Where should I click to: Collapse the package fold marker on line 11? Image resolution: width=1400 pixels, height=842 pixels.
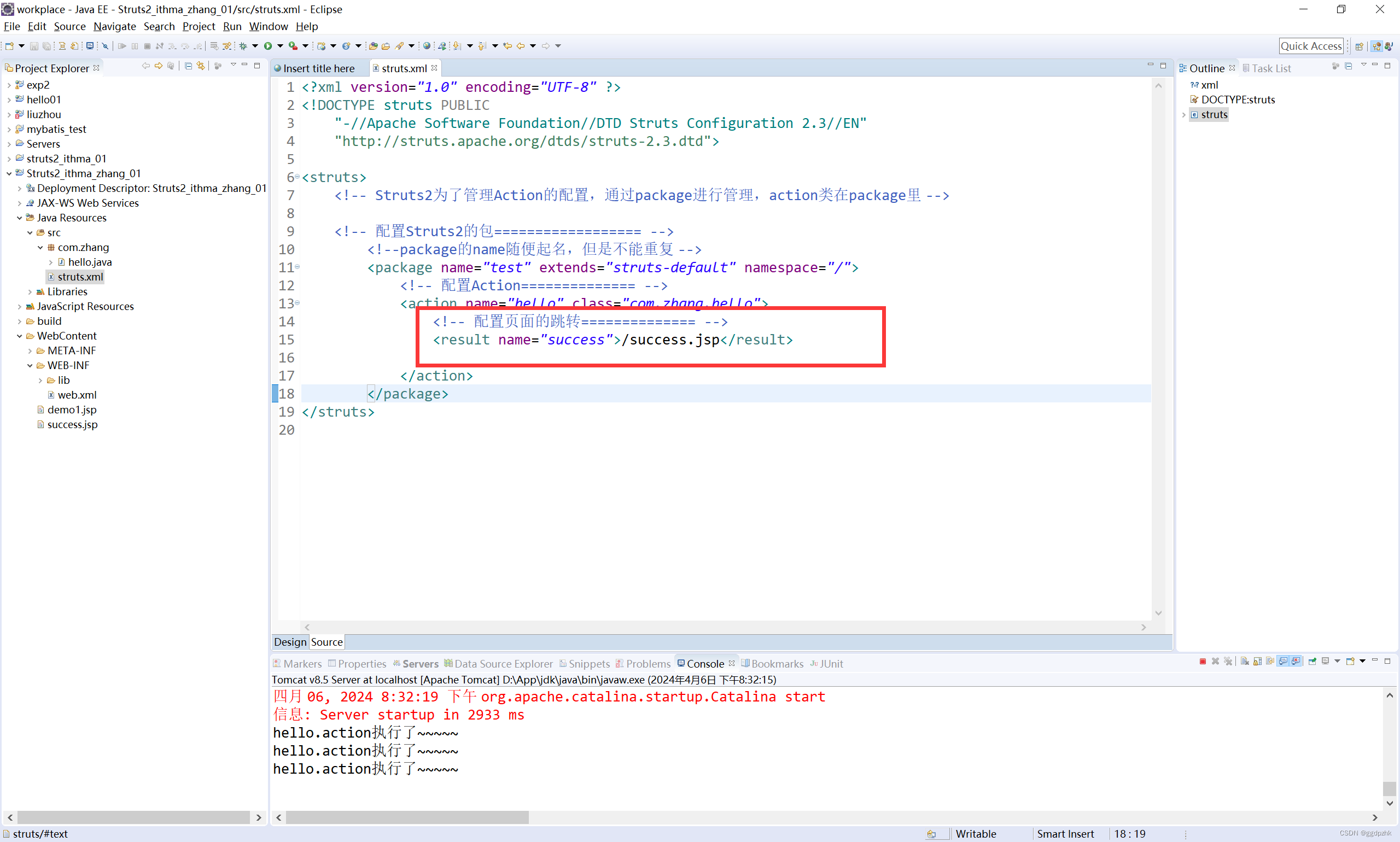[x=297, y=266]
